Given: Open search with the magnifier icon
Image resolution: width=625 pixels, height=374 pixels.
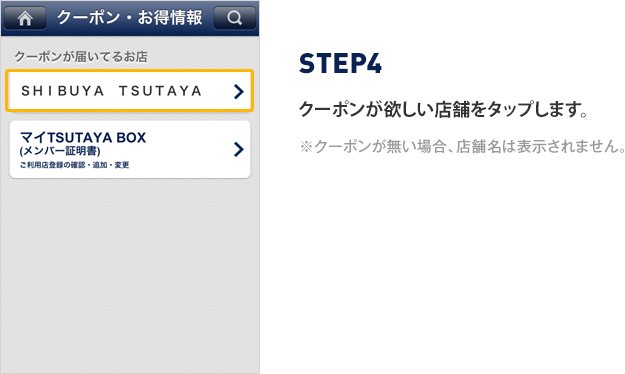Looking at the screenshot, I should click(x=234, y=18).
